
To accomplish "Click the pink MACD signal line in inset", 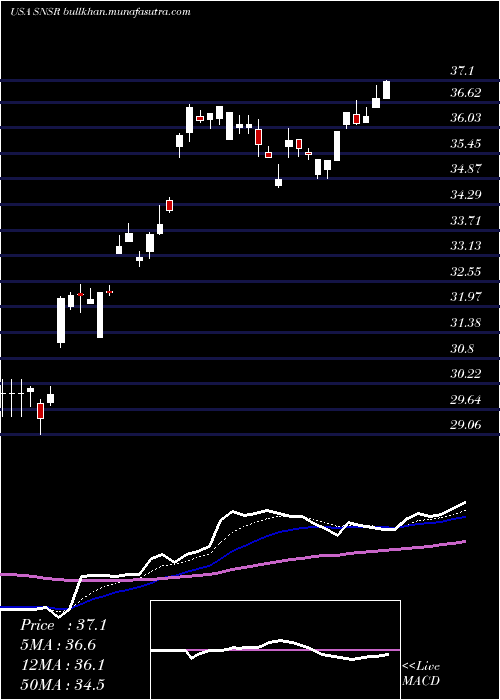I will (357, 650).
